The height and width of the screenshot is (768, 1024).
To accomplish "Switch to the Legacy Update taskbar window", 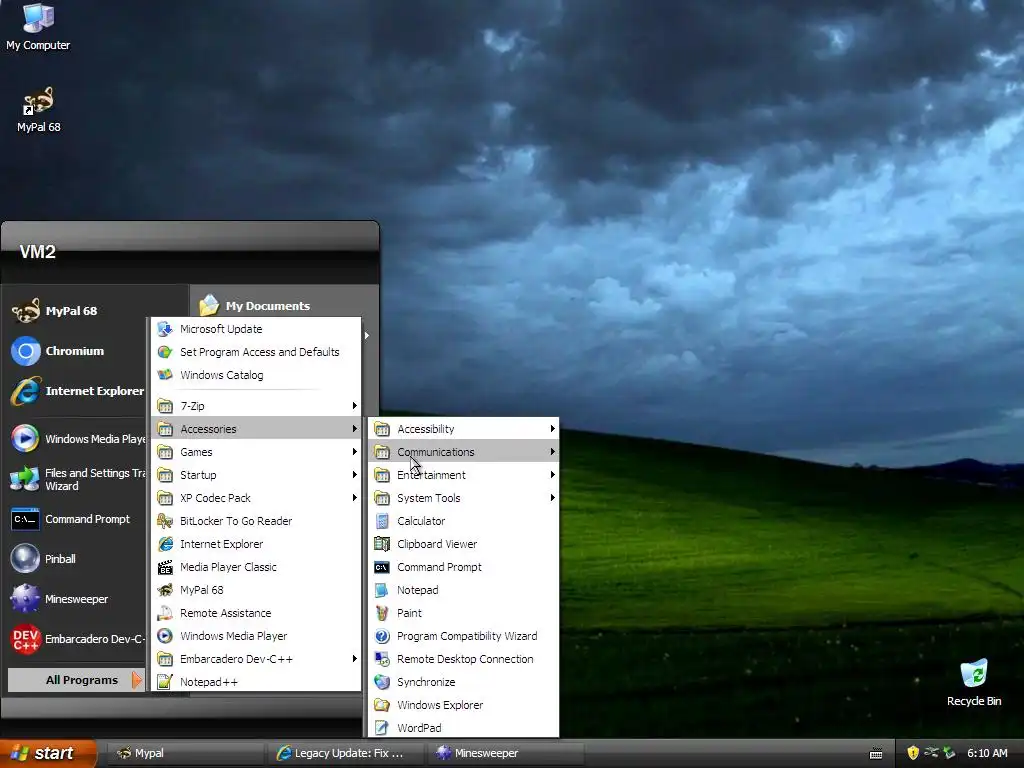I will click(x=346, y=753).
